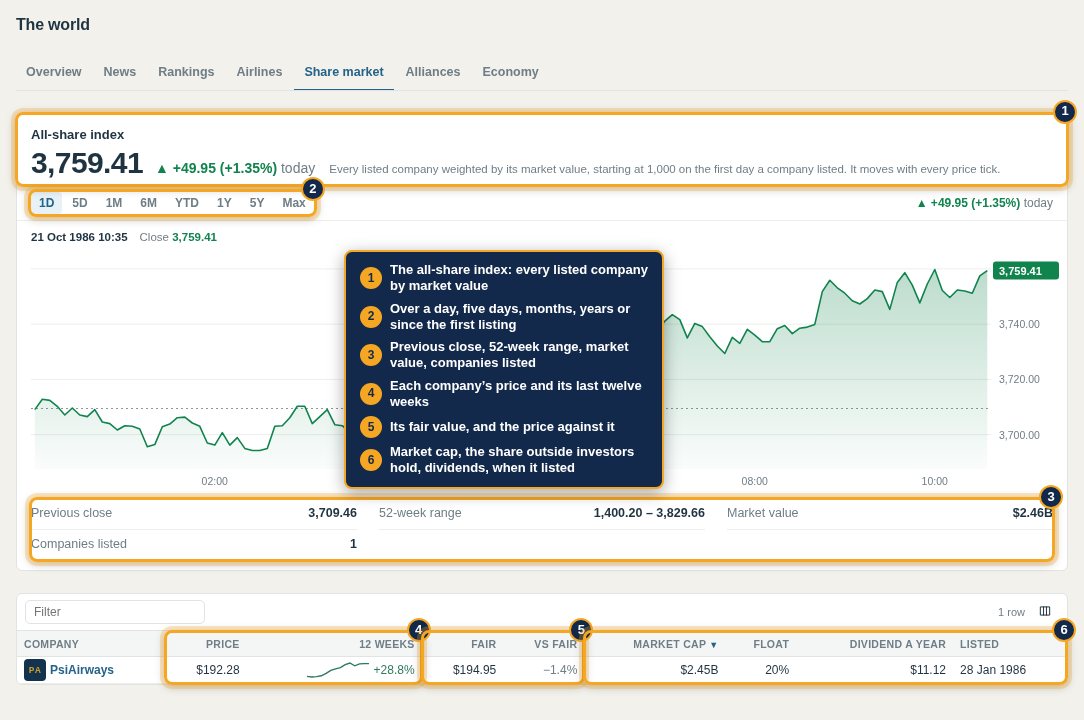
Task: Sort by the 12 WEEKS column header
Action: (386, 644)
